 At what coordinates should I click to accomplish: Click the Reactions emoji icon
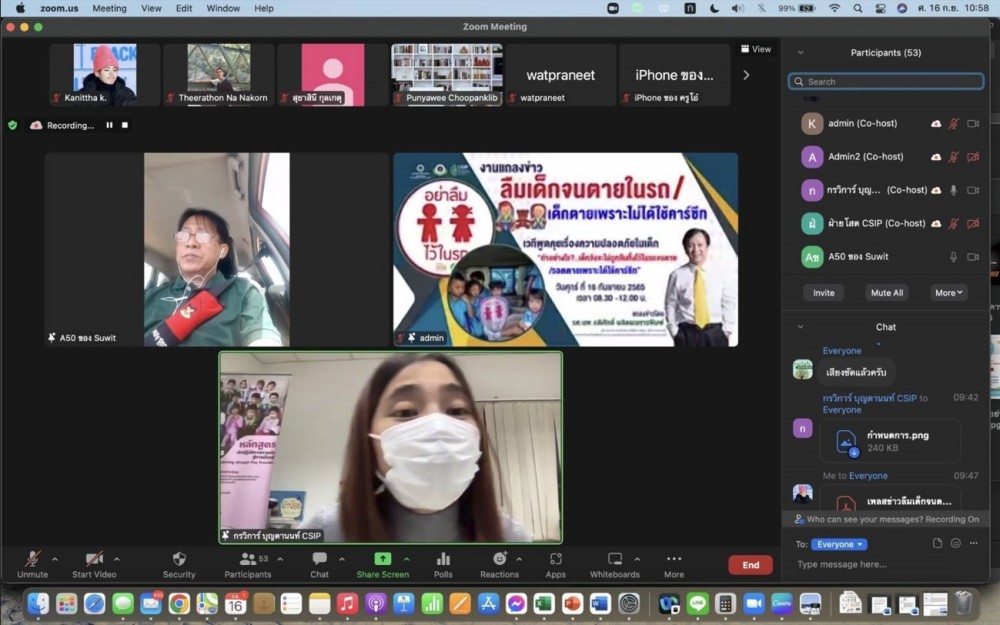499,559
